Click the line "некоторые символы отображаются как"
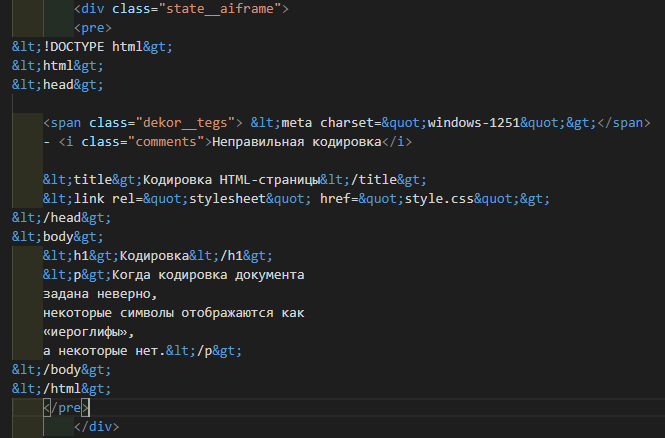 173,313
